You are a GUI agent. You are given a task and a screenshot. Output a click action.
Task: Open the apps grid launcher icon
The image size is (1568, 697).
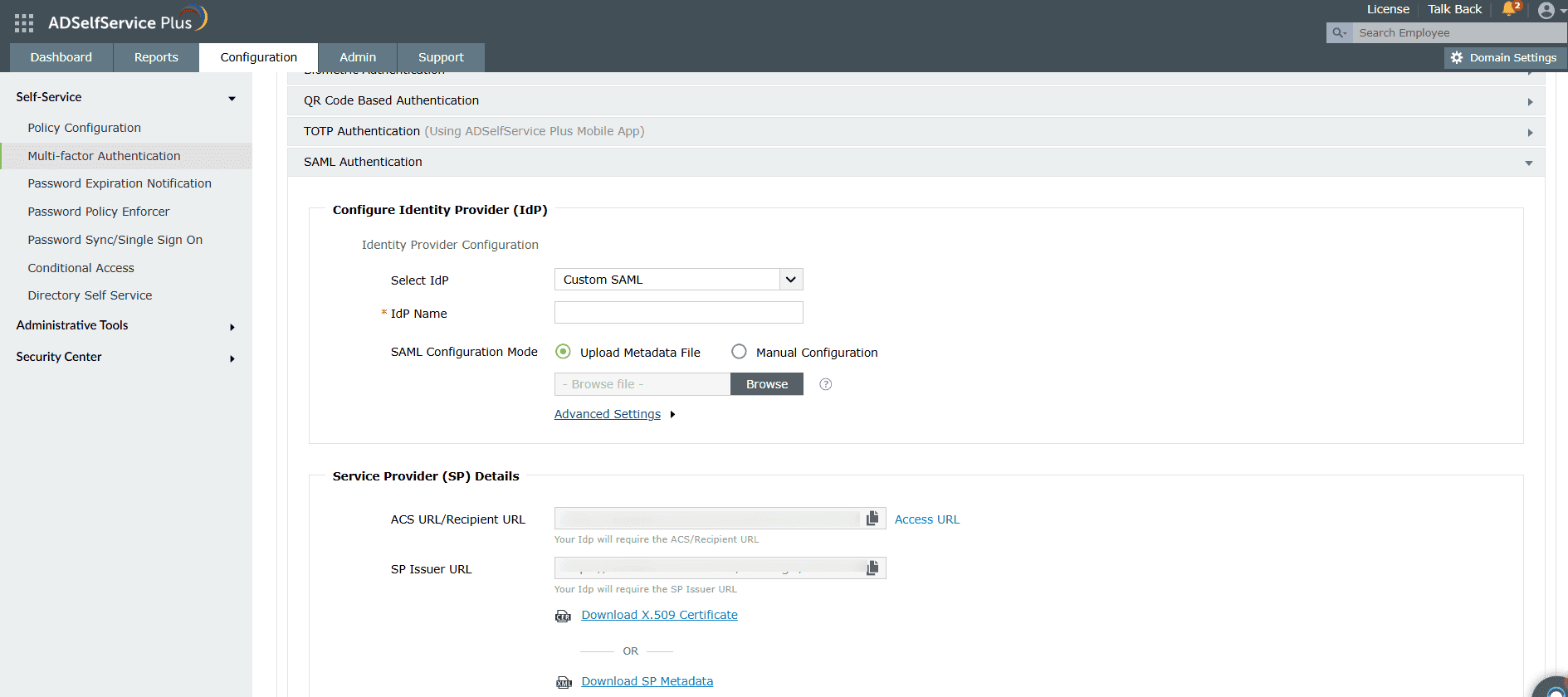click(x=24, y=22)
